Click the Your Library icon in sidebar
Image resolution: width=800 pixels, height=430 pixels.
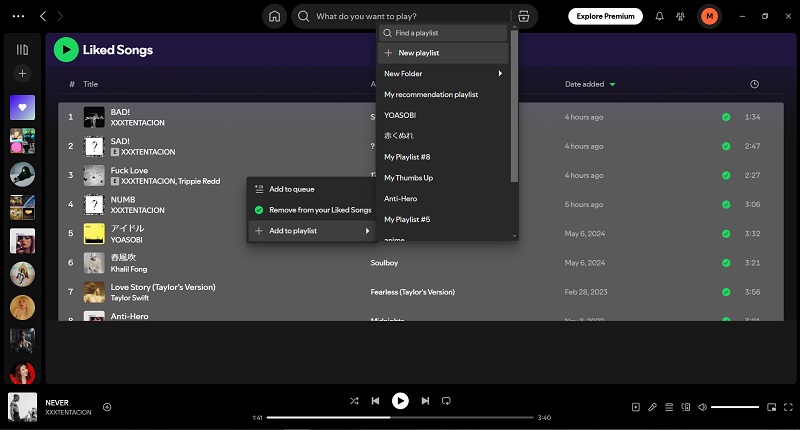tap(22, 49)
